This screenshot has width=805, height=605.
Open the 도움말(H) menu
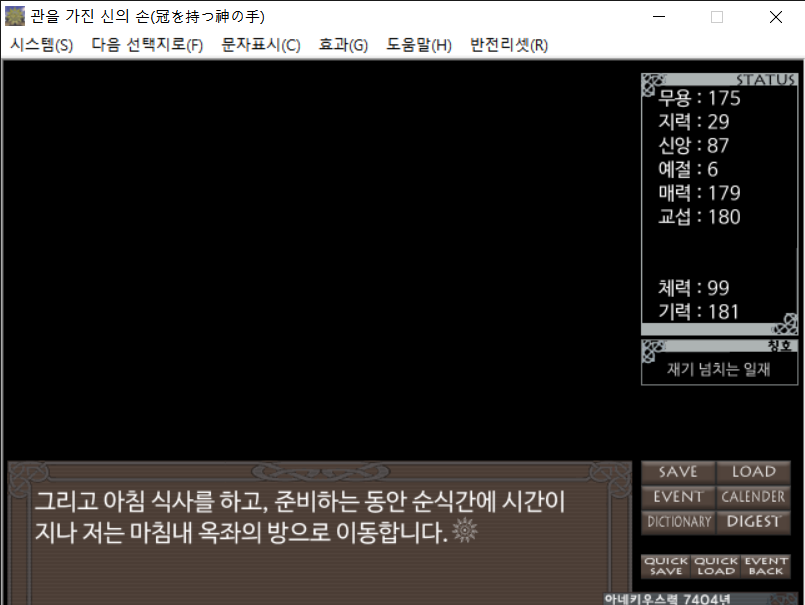[419, 45]
